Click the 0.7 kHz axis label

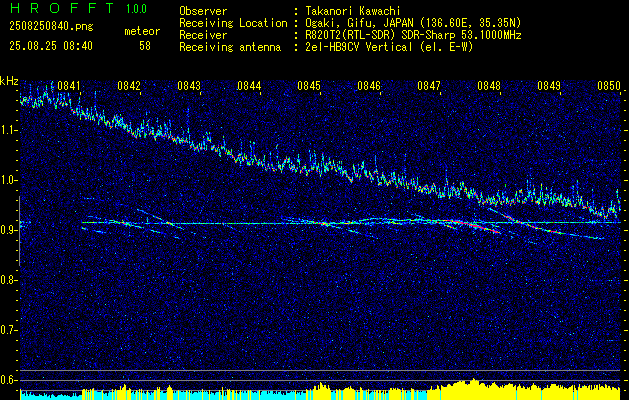pyautogui.click(x=8, y=330)
